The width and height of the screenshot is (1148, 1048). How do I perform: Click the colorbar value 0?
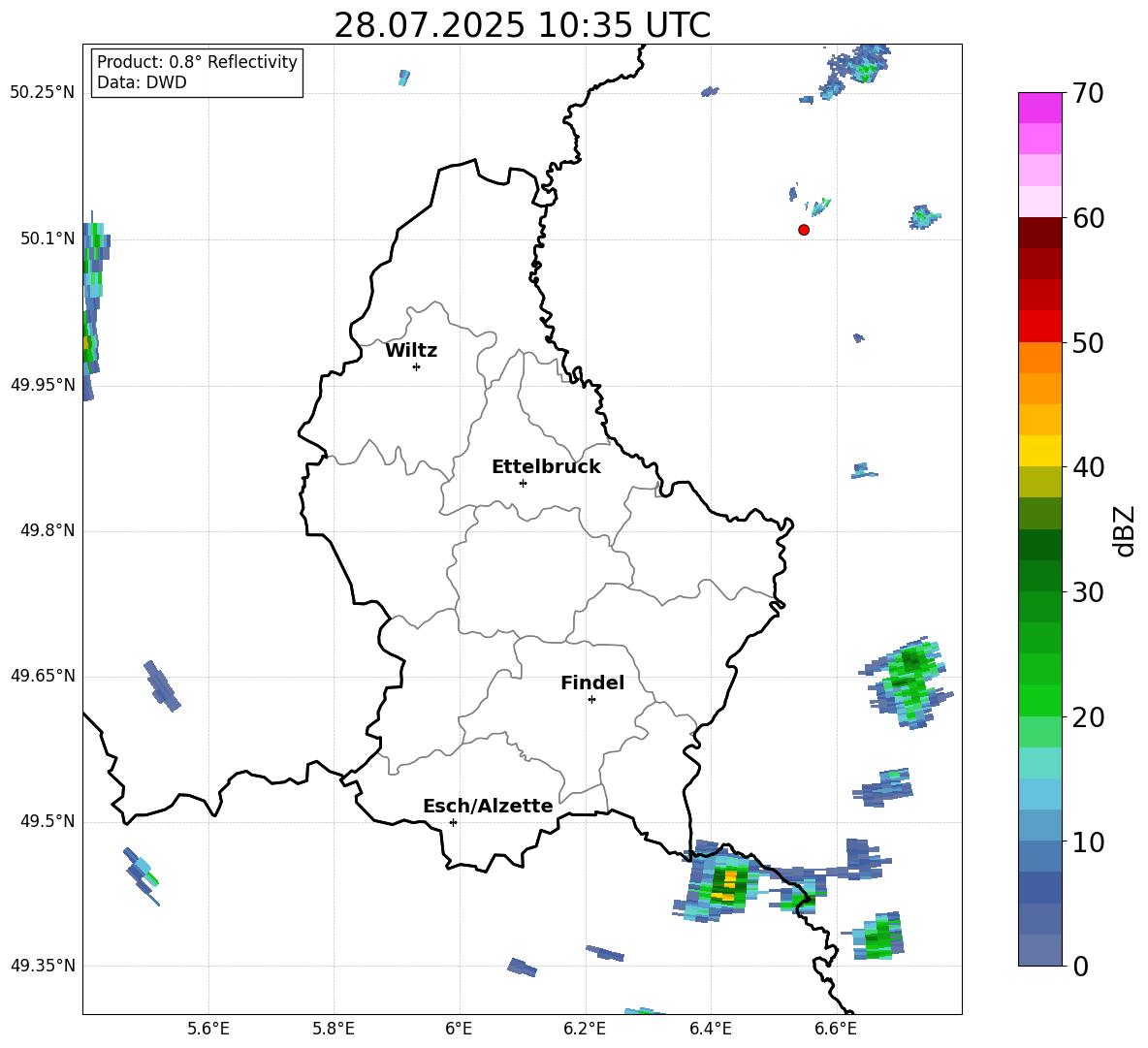[1080, 966]
